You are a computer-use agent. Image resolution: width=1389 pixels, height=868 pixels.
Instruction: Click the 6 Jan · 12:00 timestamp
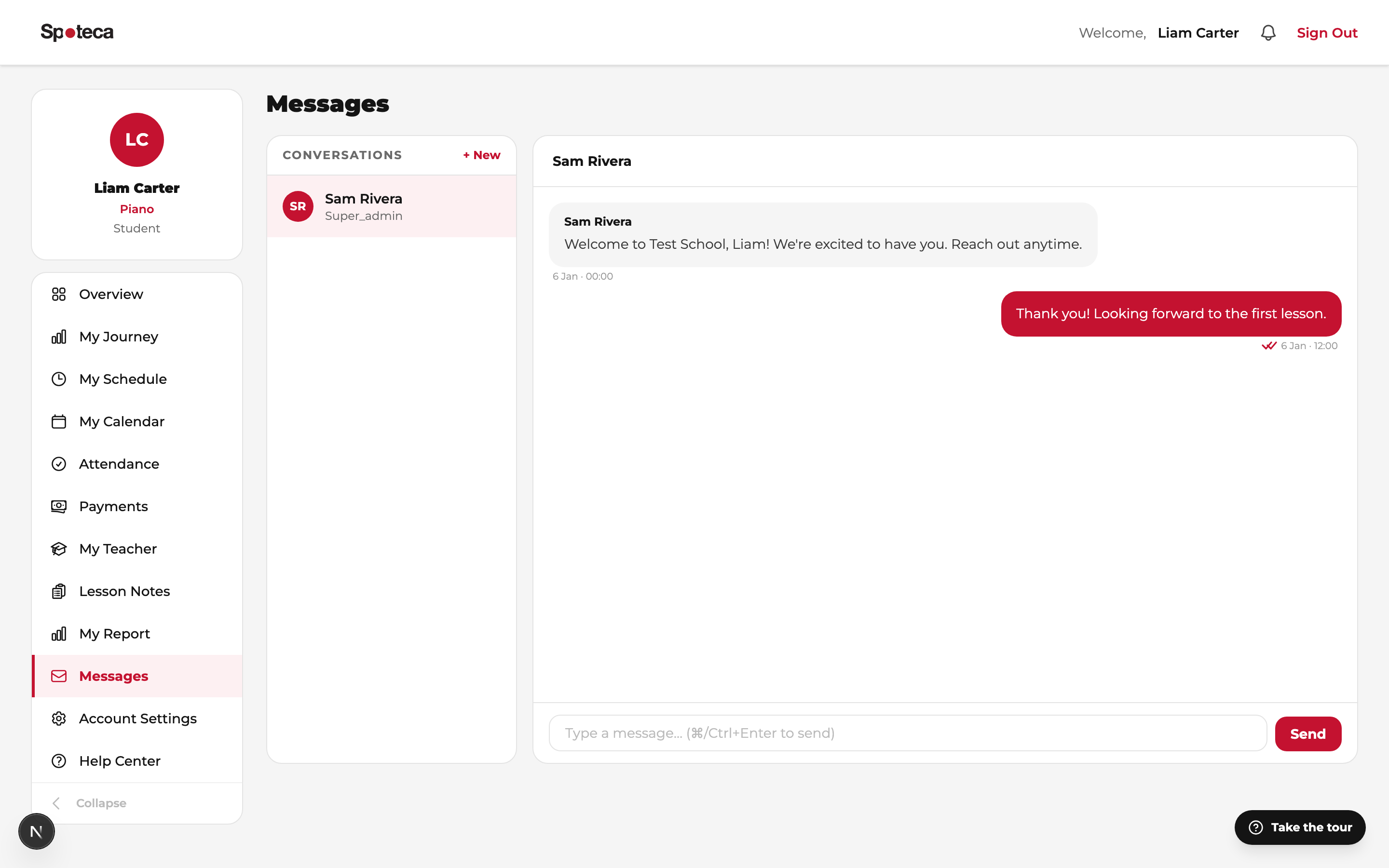coord(1308,346)
